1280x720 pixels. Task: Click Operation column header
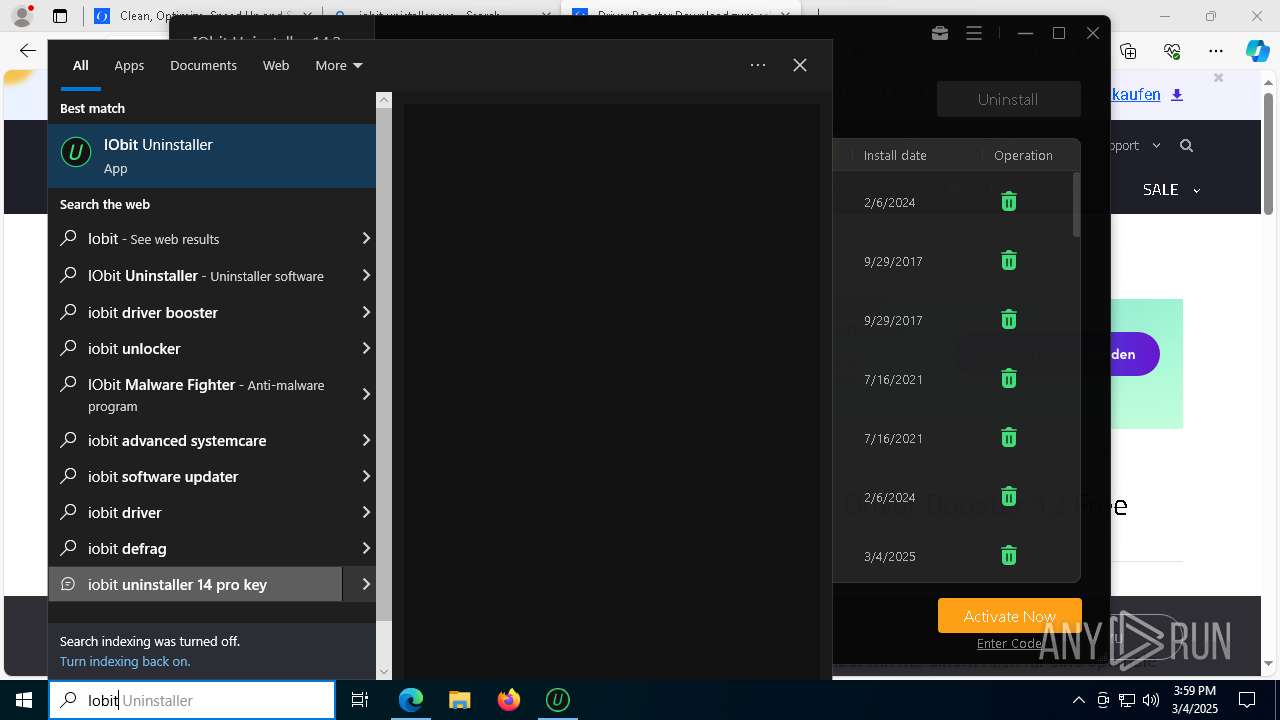(x=1023, y=155)
